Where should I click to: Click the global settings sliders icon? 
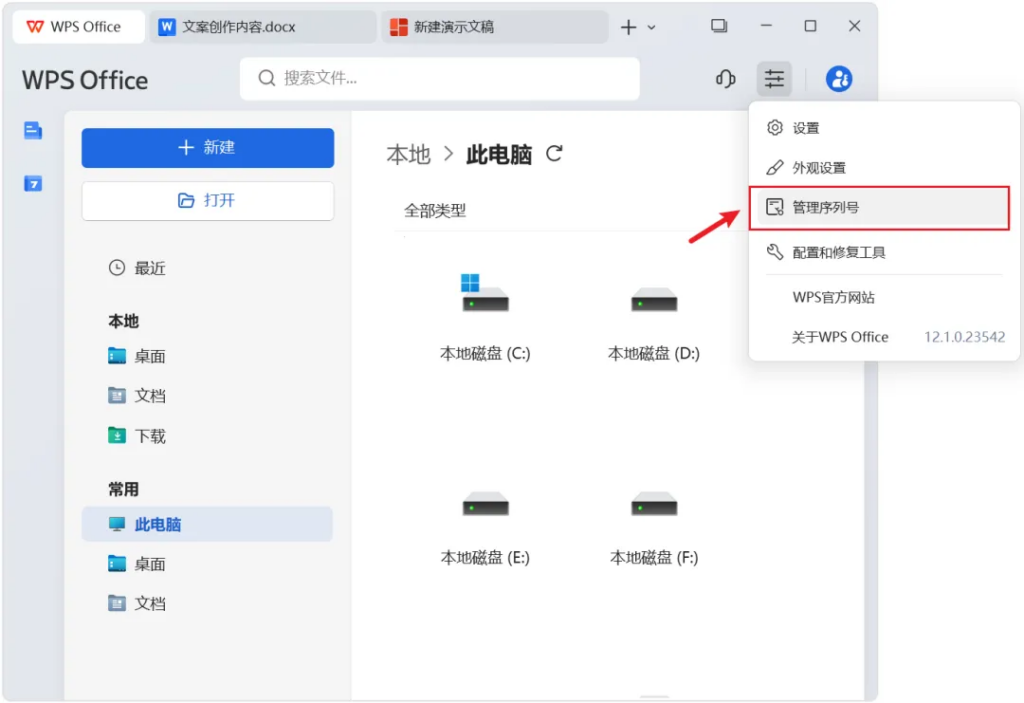774,79
